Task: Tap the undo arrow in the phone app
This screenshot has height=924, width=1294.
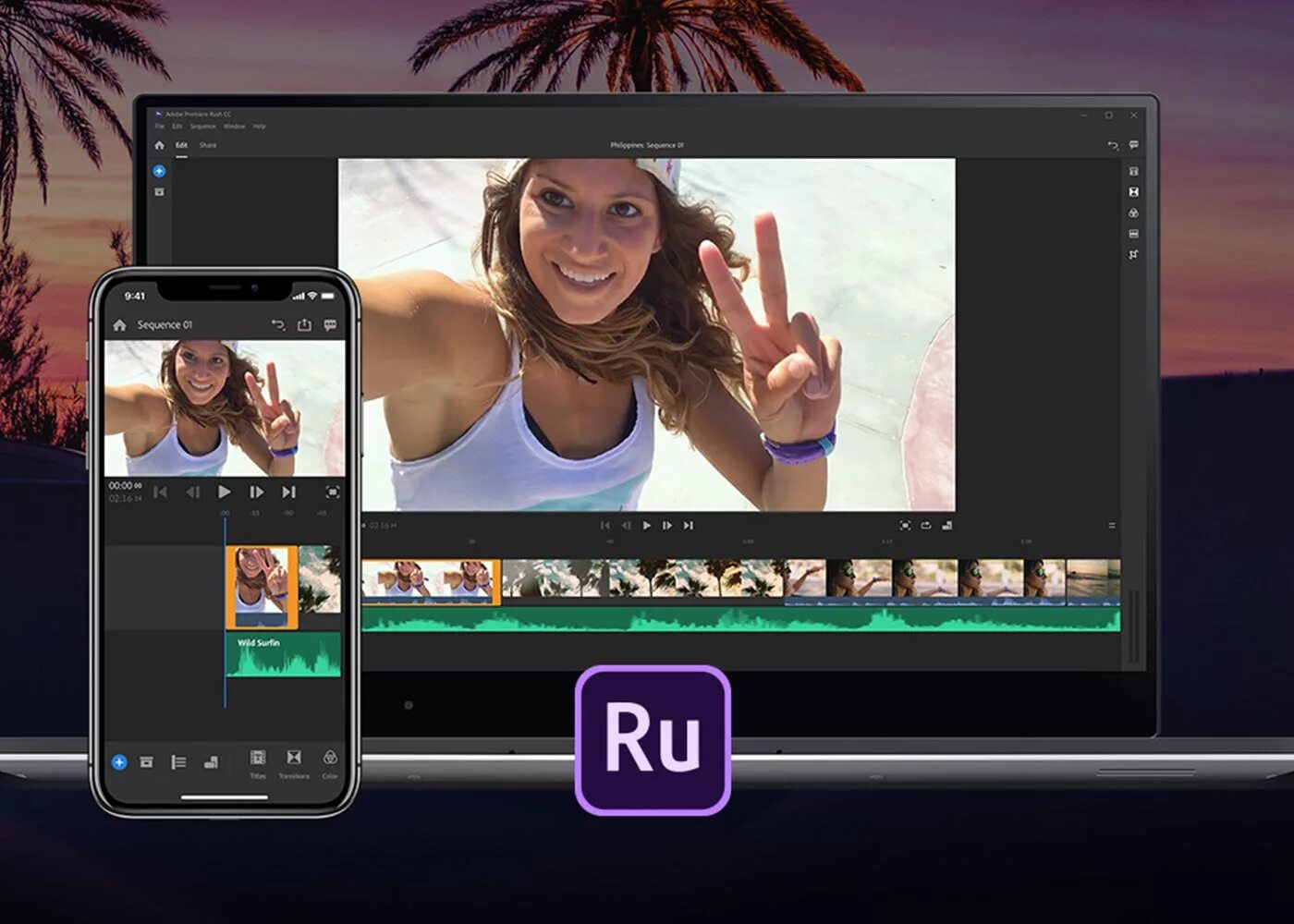Action: pyautogui.click(x=278, y=324)
